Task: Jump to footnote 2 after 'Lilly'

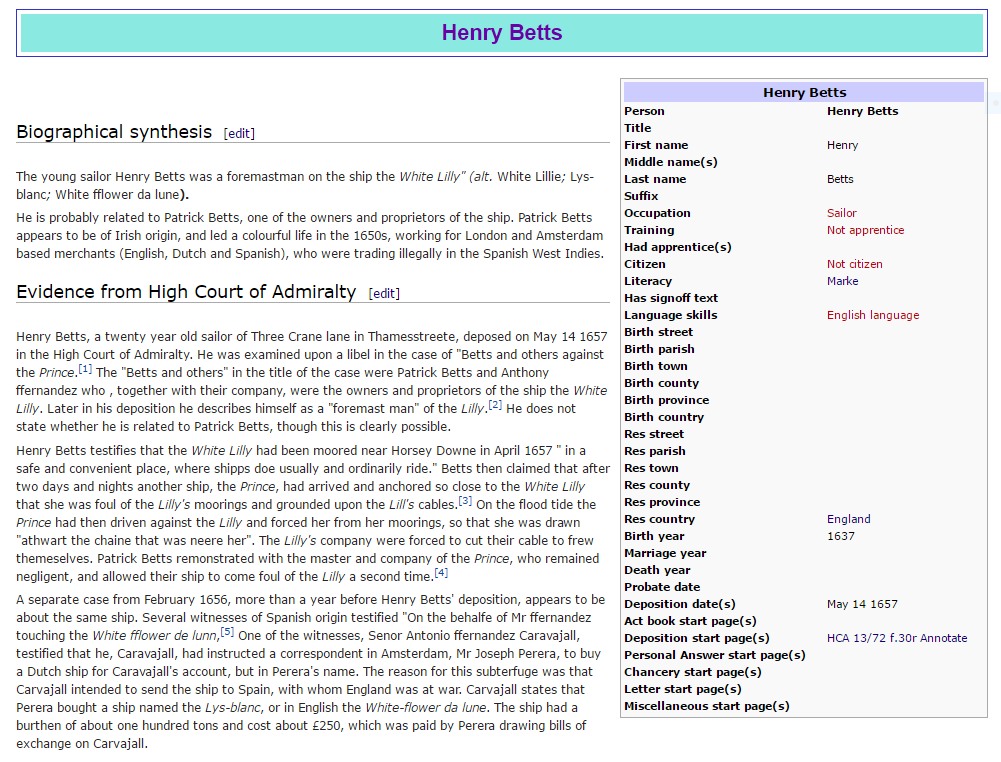Action: click(x=495, y=405)
